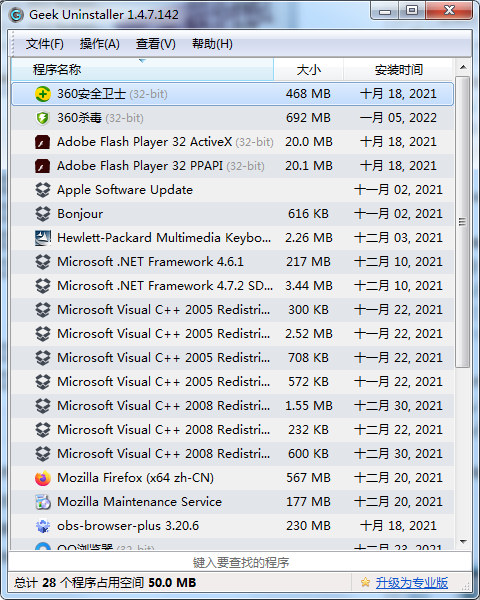This screenshot has height=600, width=480.
Task: Click the Hewlett-Packard Multimedia Keyboard icon
Action: [x=43, y=238]
